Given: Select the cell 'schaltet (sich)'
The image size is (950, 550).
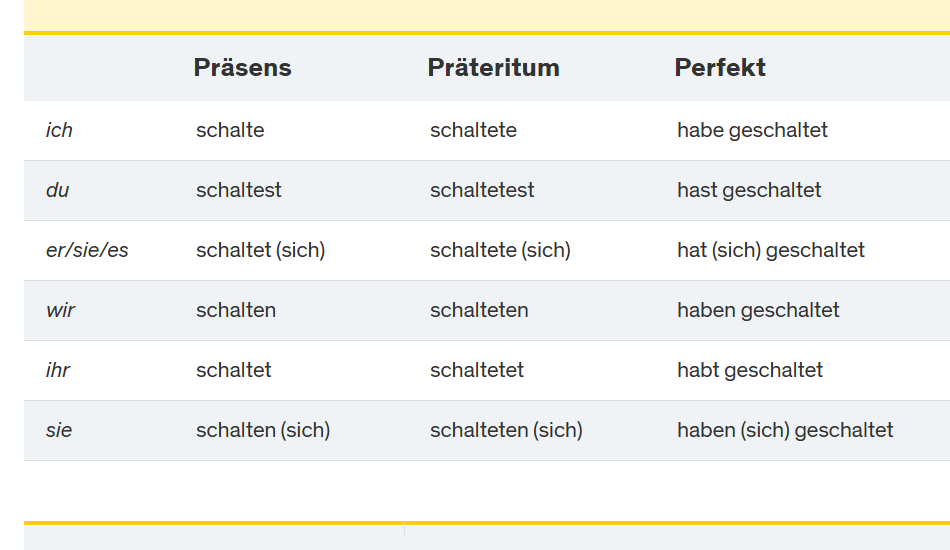Looking at the screenshot, I should (x=260, y=250).
